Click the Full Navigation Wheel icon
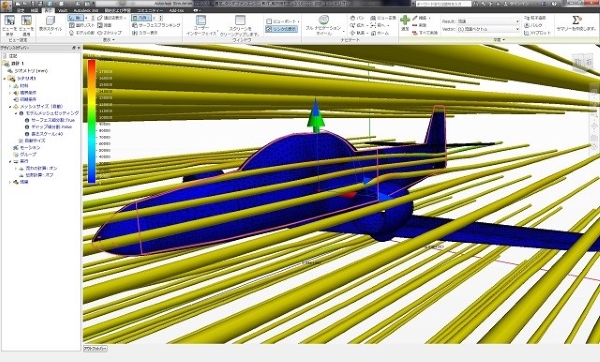This screenshot has height=362, width=600. click(x=323, y=20)
